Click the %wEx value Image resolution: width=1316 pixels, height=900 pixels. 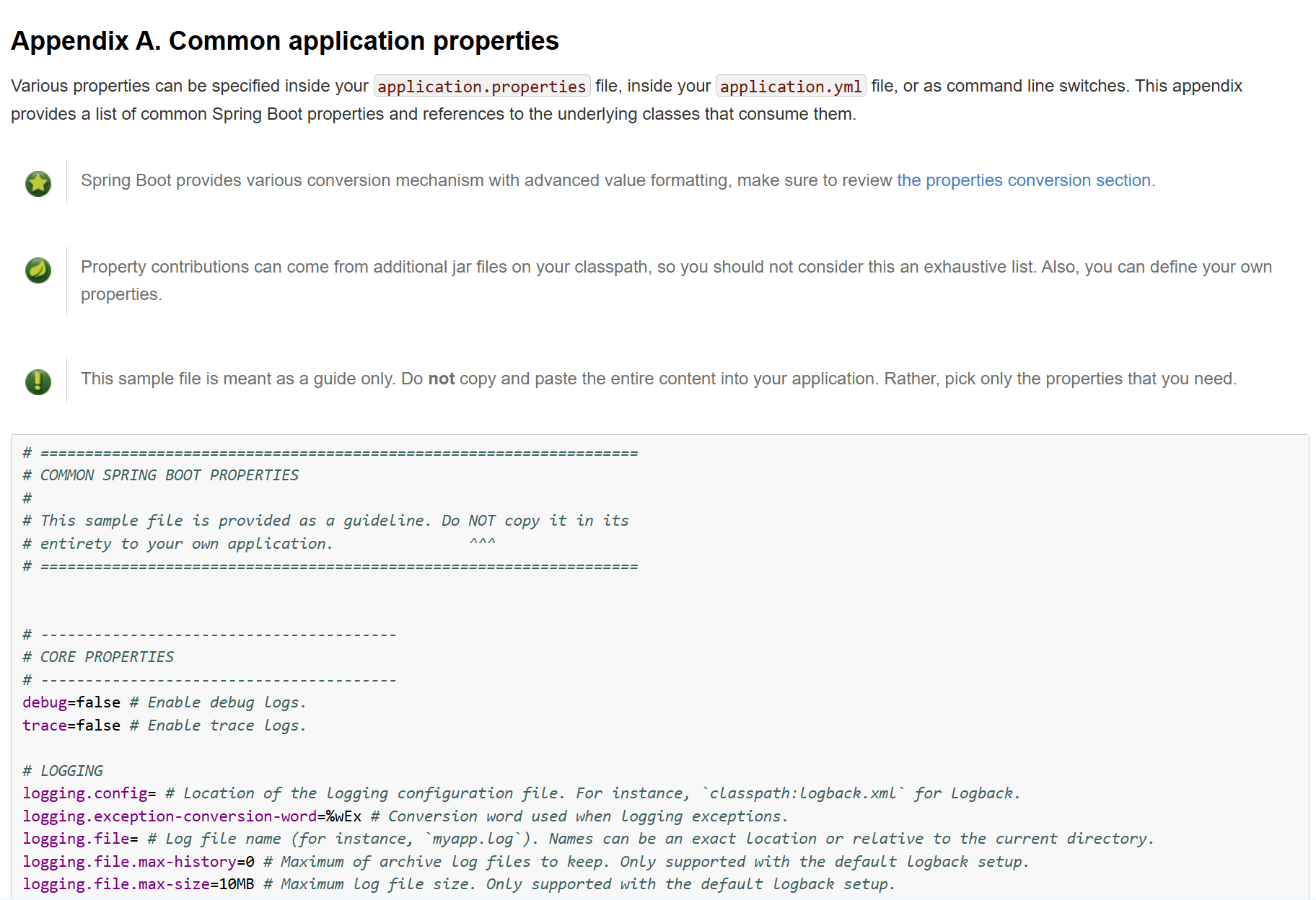[x=343, y=816]
